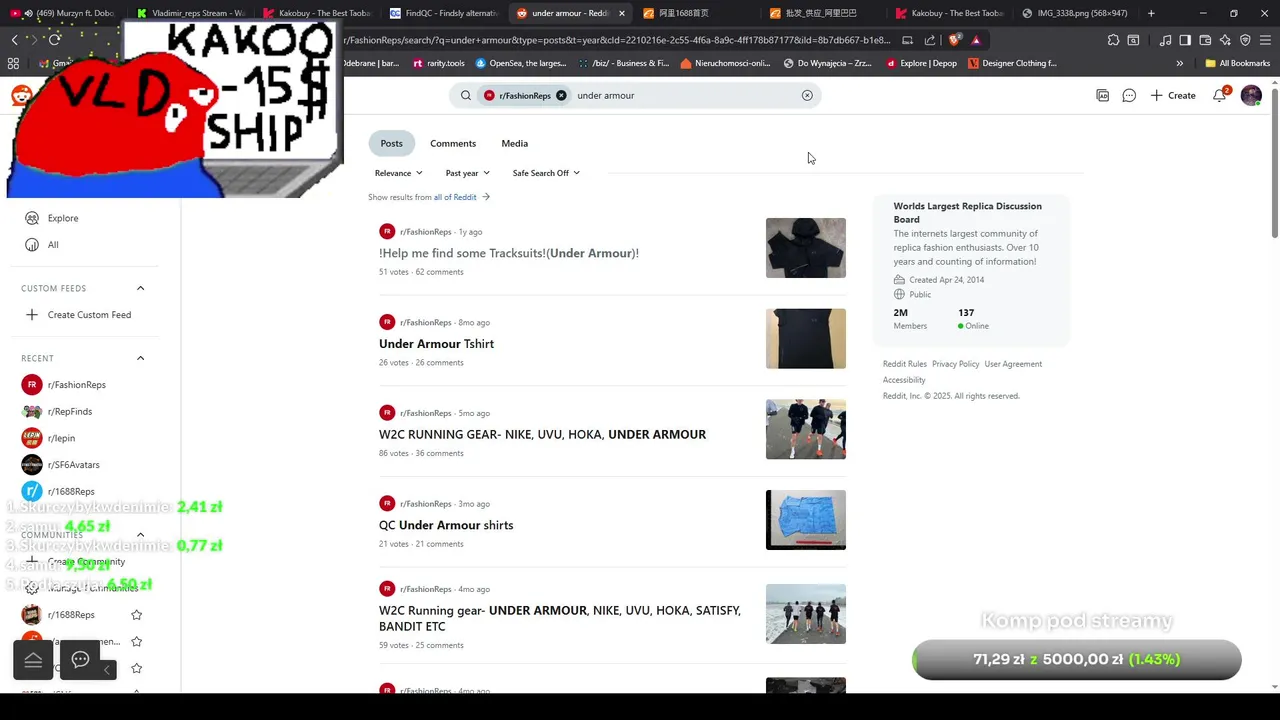Click the donation goal progress bar
Viewport: 1280px width, 720px height.
click(x=1077, y=660)
